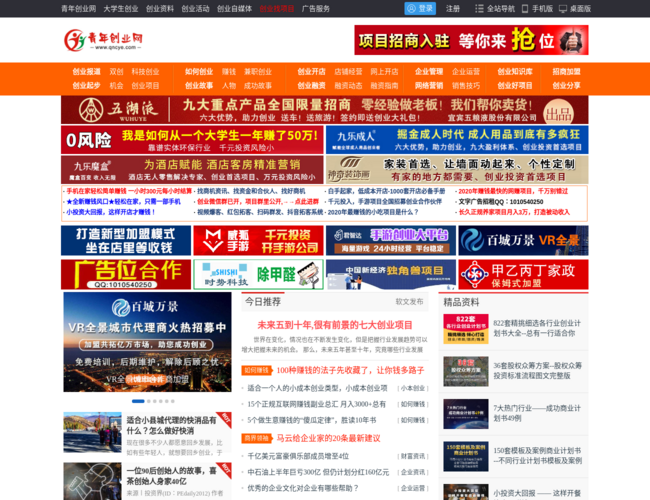This screenshot has height=500, width=650.
Task: Click the 时势科技 除甲醛 ad
Action: point(258,274)
